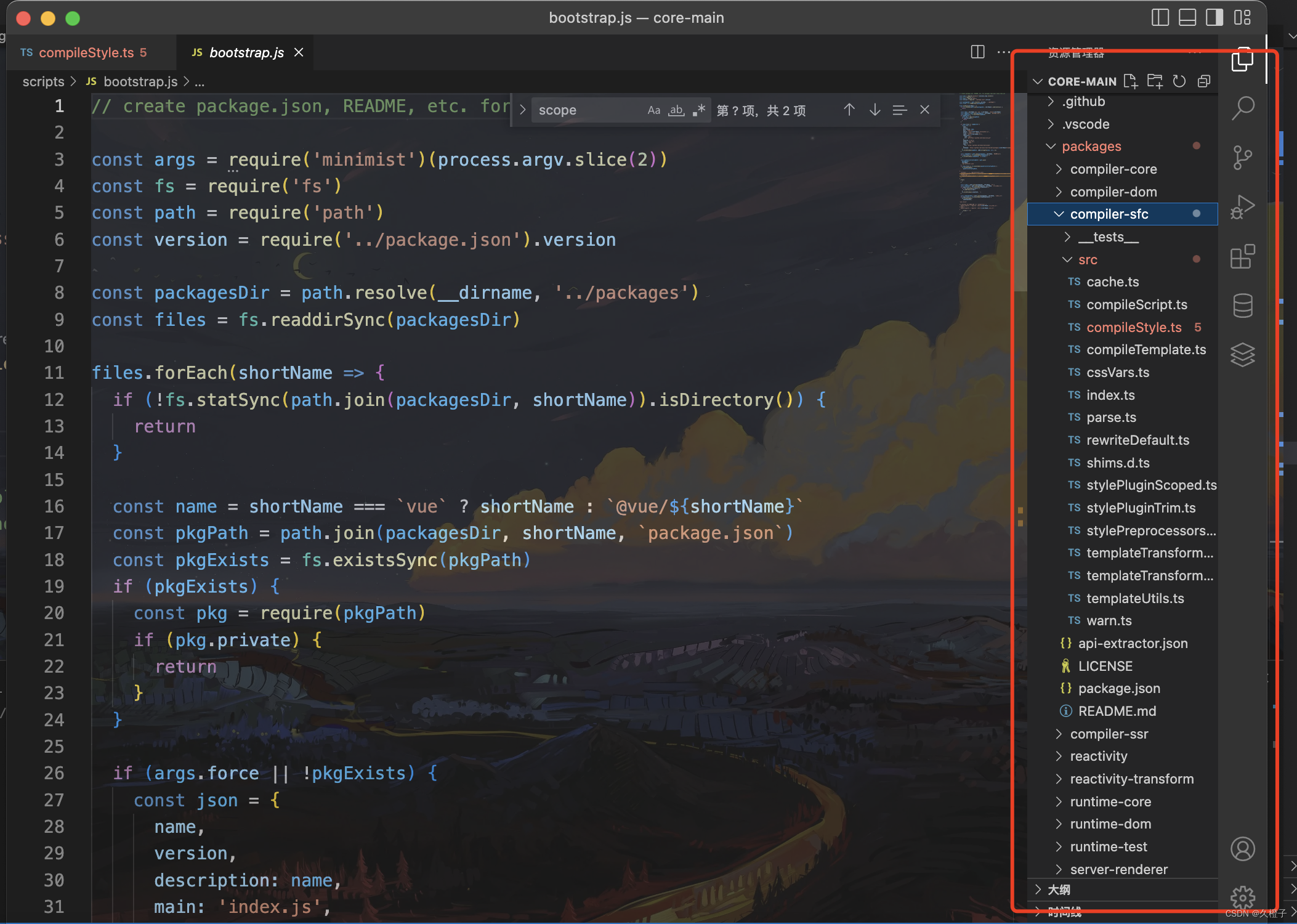Switch to the compileStyle.ts tab

click(86, 53)
